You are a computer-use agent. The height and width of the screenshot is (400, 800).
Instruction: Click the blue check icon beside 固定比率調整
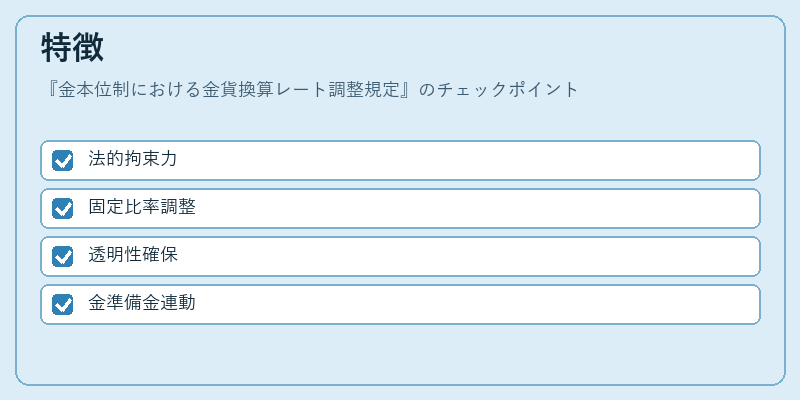pos(62,208)
